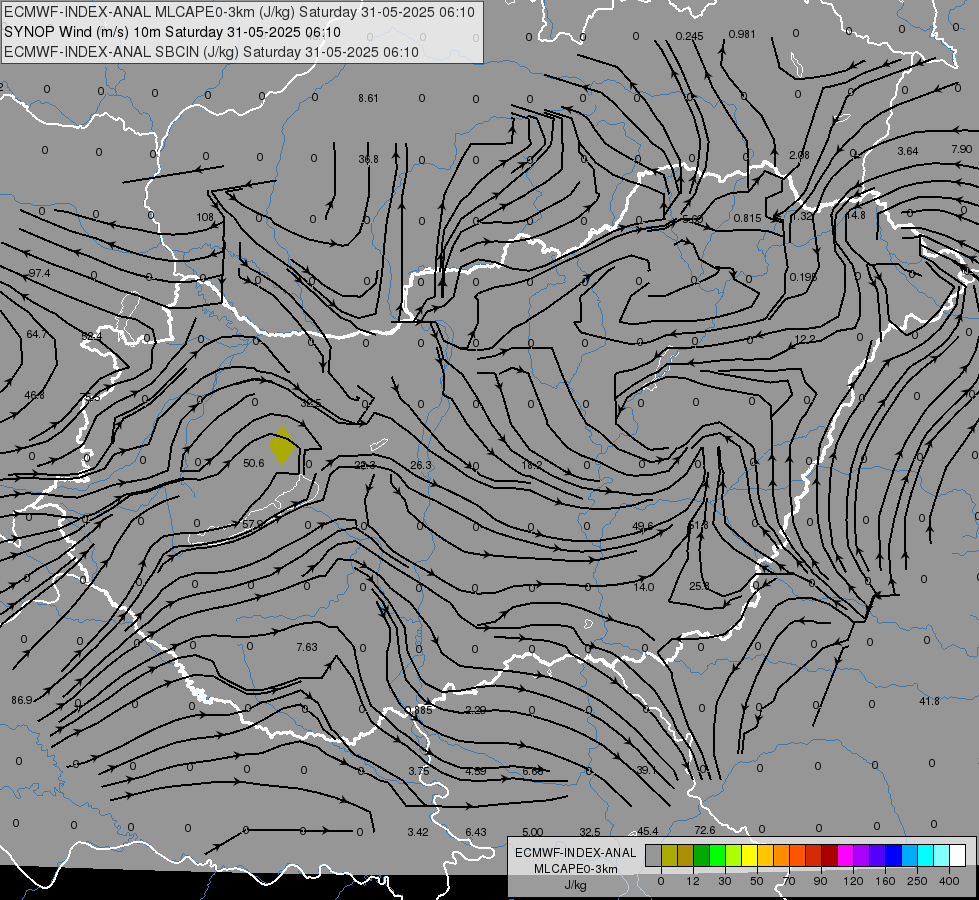Click the 250 tick label in legend
Viewport: 979px width, 900px height.
point(917,881)
